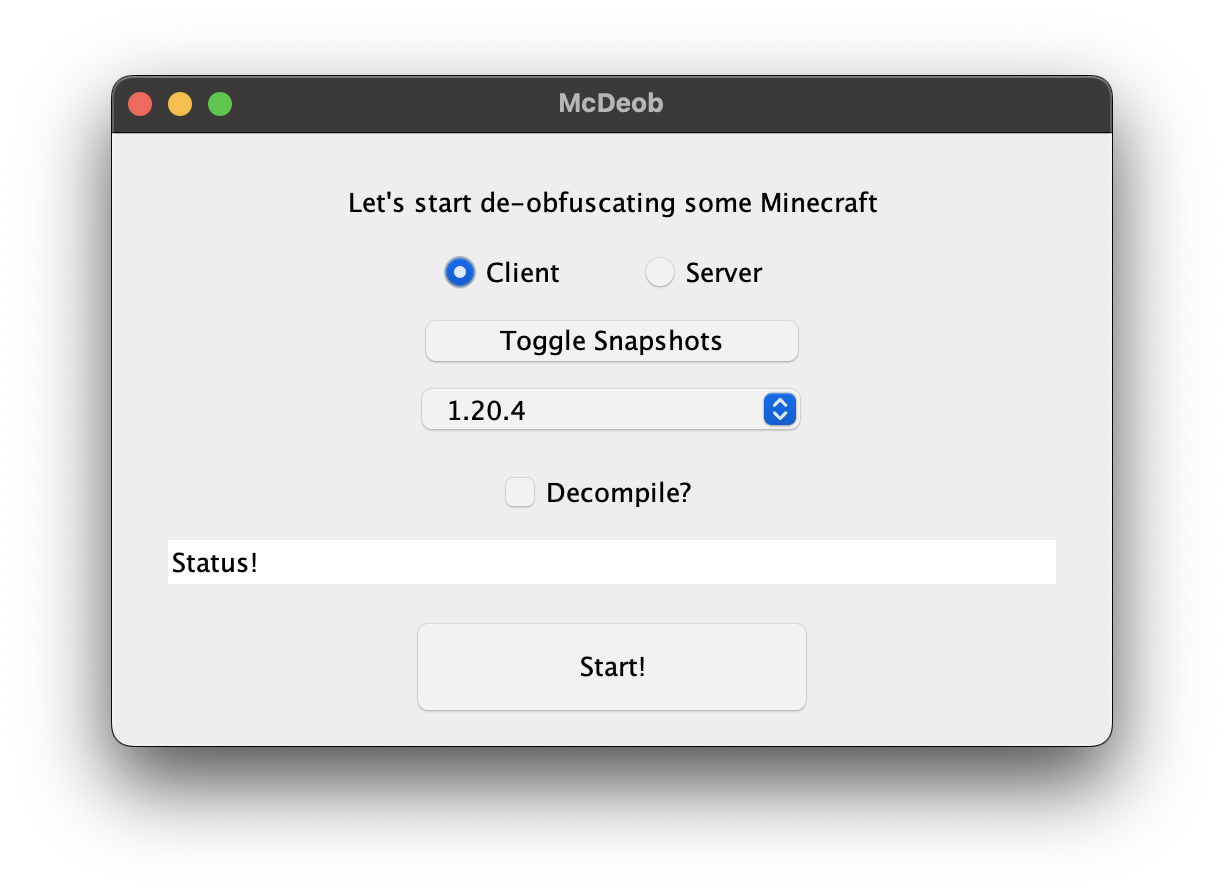Enable the Decompile checkbox
This screenshot has height=894, width=1224.
click(x=520, y=492)
